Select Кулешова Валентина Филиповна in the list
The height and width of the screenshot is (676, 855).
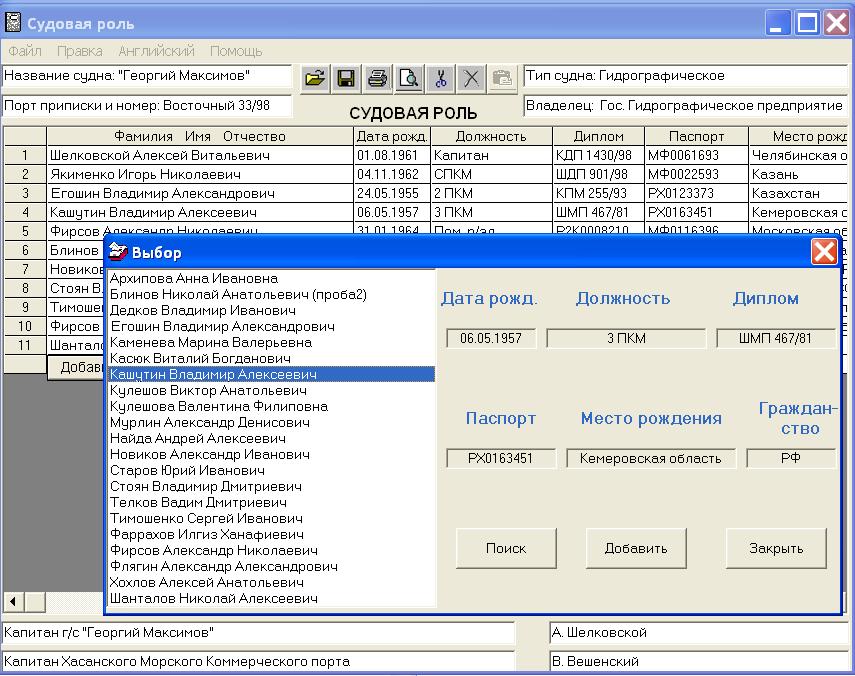click(272, 406)
